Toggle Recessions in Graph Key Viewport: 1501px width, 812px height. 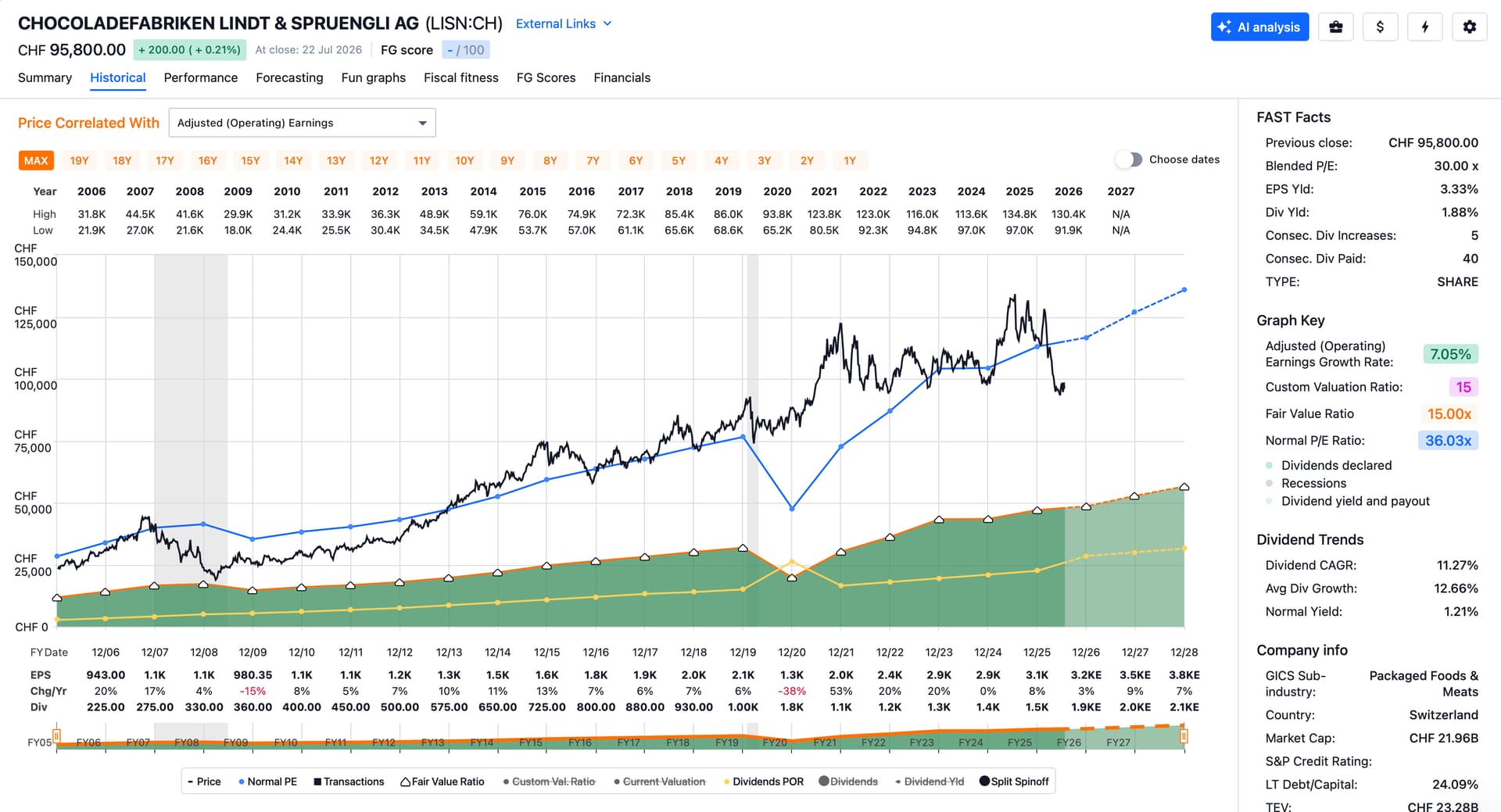pos(1306,483)
